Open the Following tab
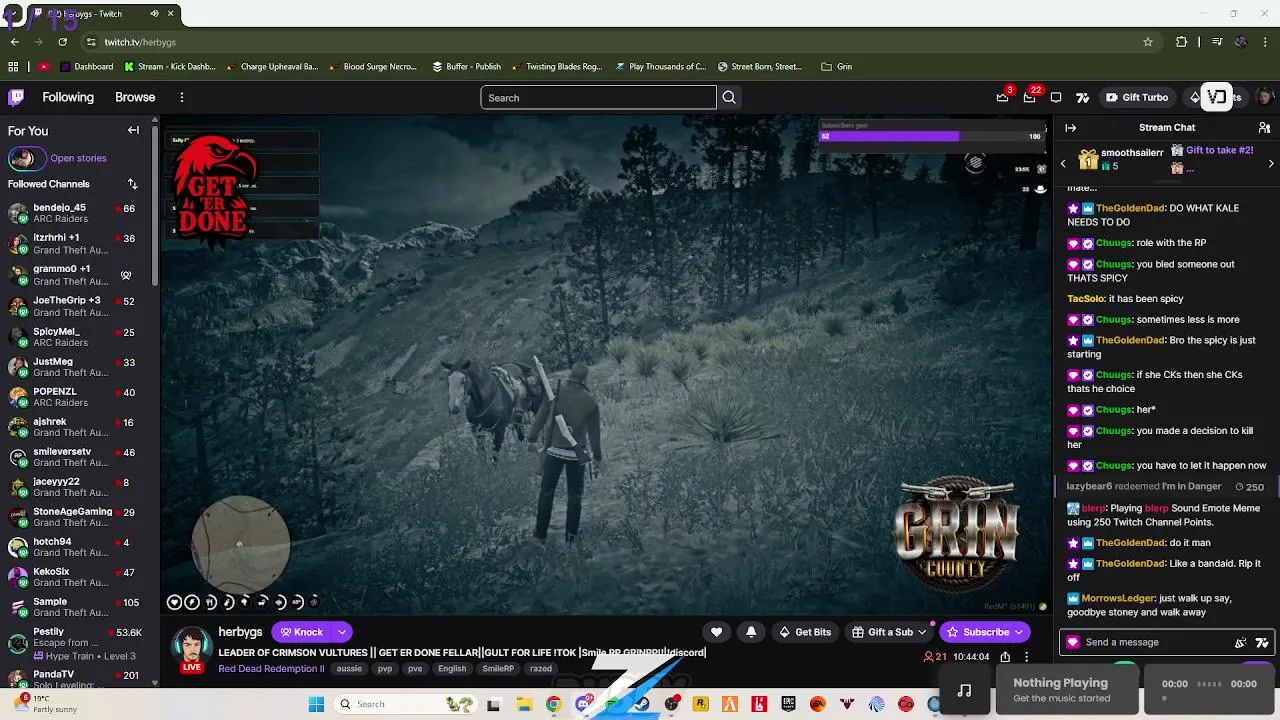The width and height of the screenshot is (1280, 720). coord(68,97)
